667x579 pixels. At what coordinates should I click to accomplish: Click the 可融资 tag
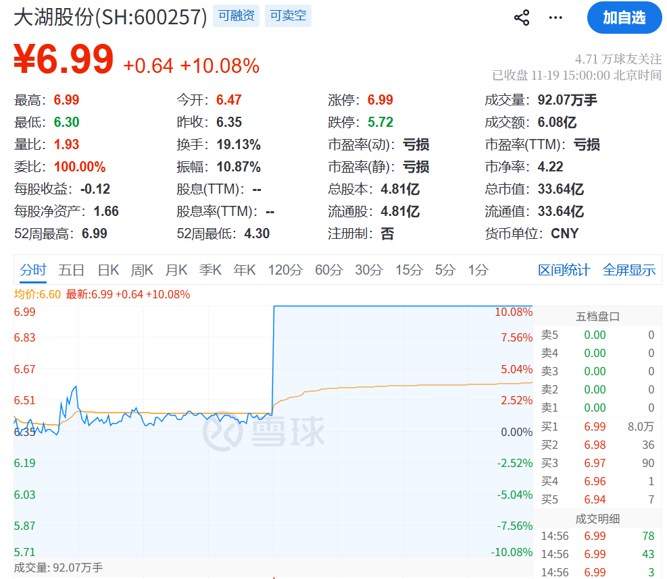coord(238,17)
